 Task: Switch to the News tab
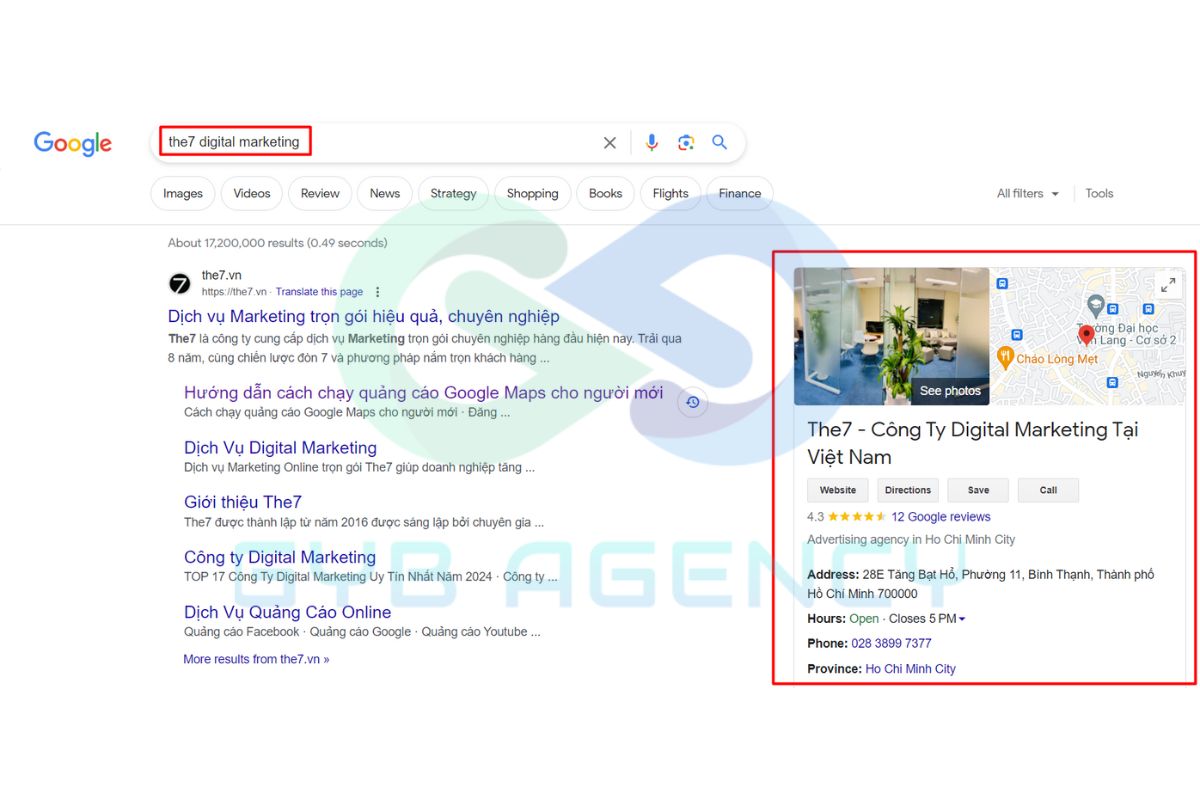pos(385,194)
